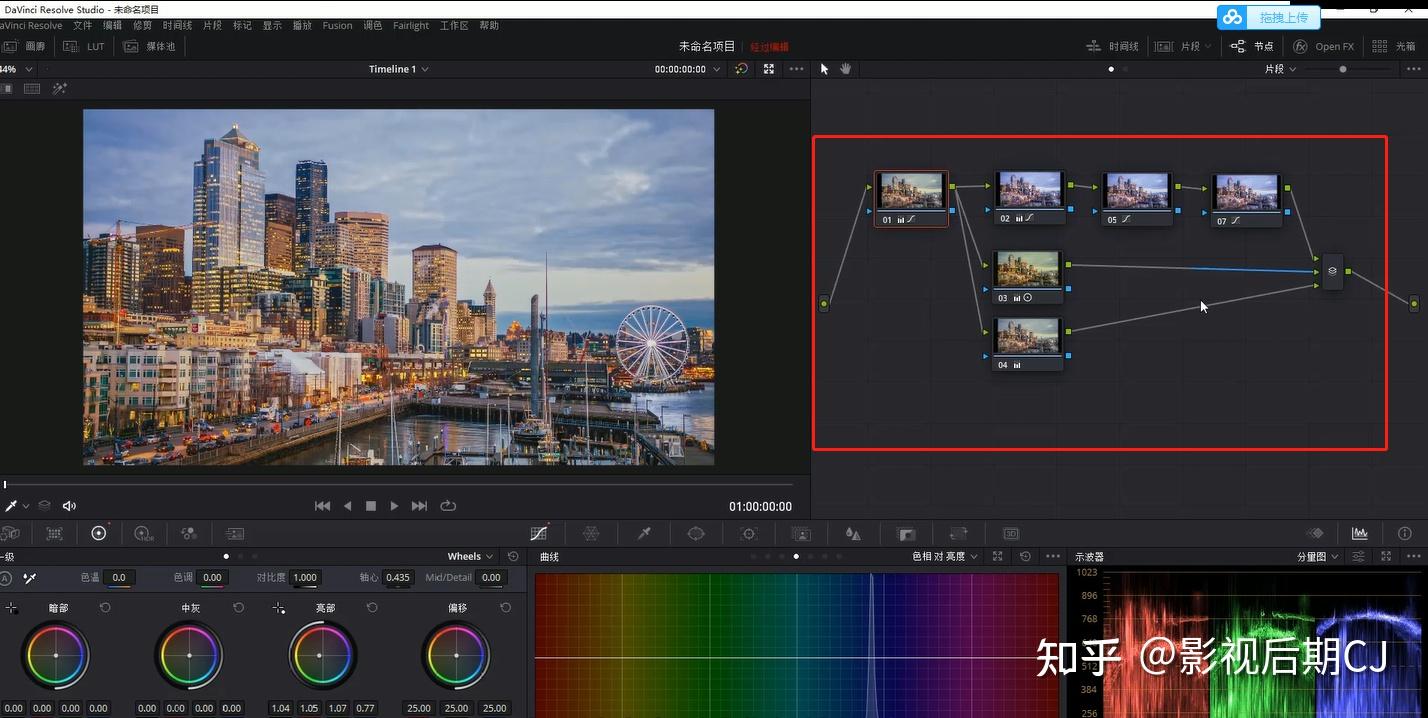Open the Fusion menu

(337, 25)
